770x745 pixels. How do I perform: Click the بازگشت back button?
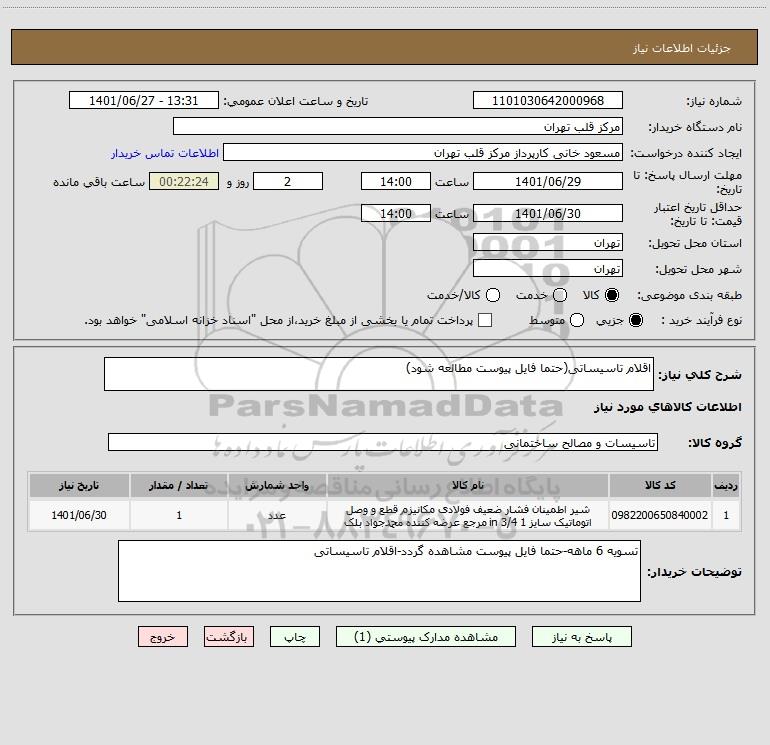229,637
